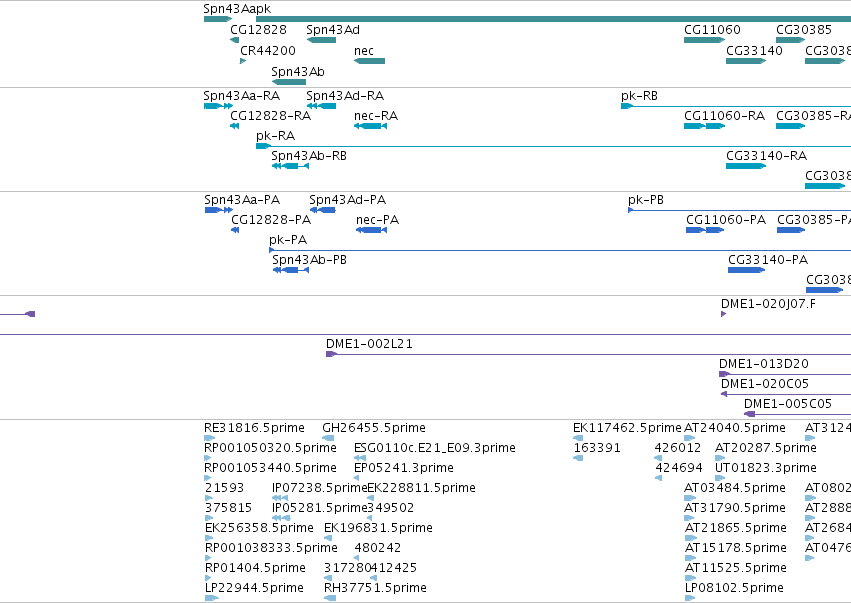Select the EK117462.5prime EST

(x=578, y=438)
